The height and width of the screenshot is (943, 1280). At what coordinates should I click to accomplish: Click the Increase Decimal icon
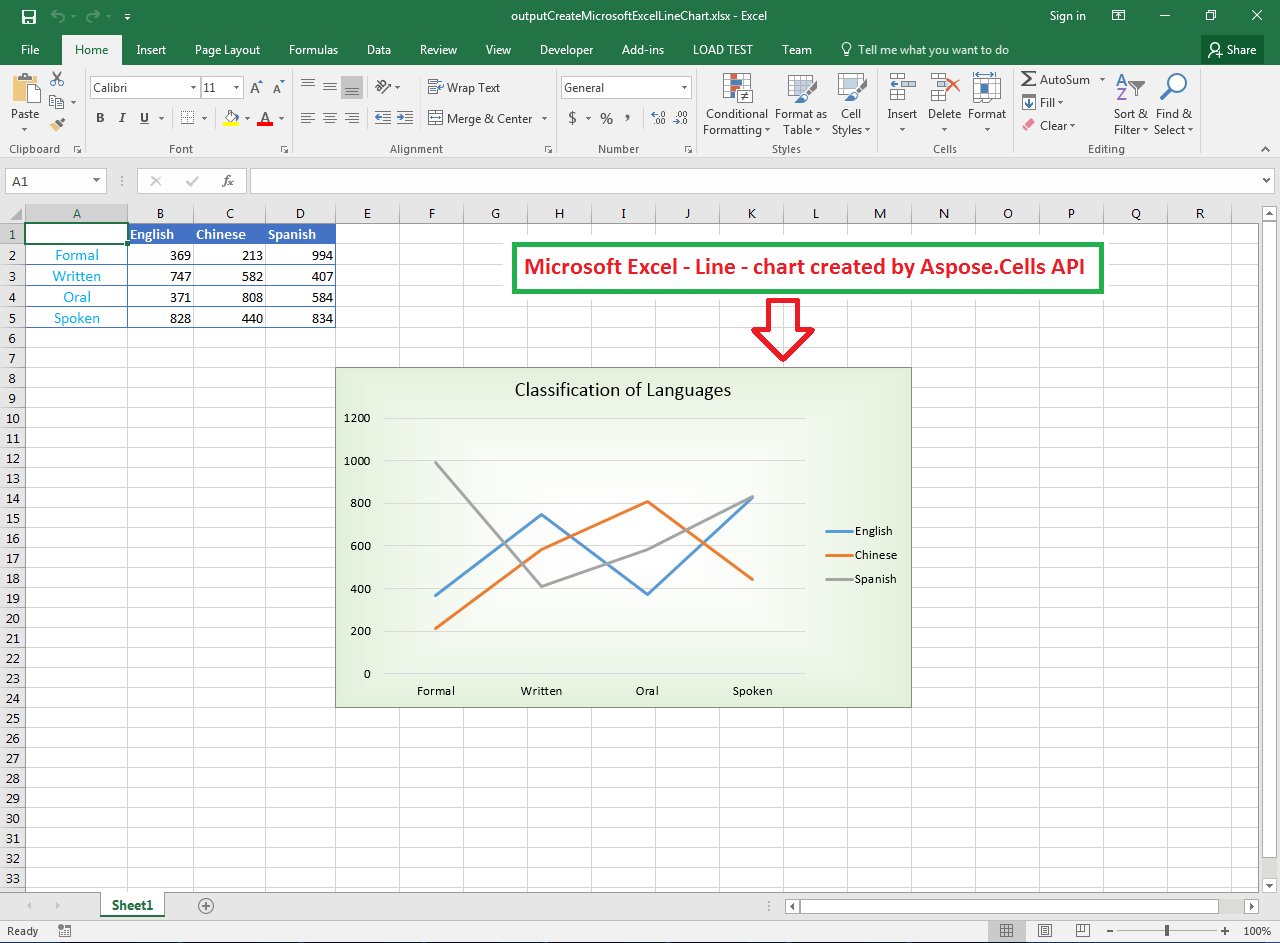tap(659, 118)
